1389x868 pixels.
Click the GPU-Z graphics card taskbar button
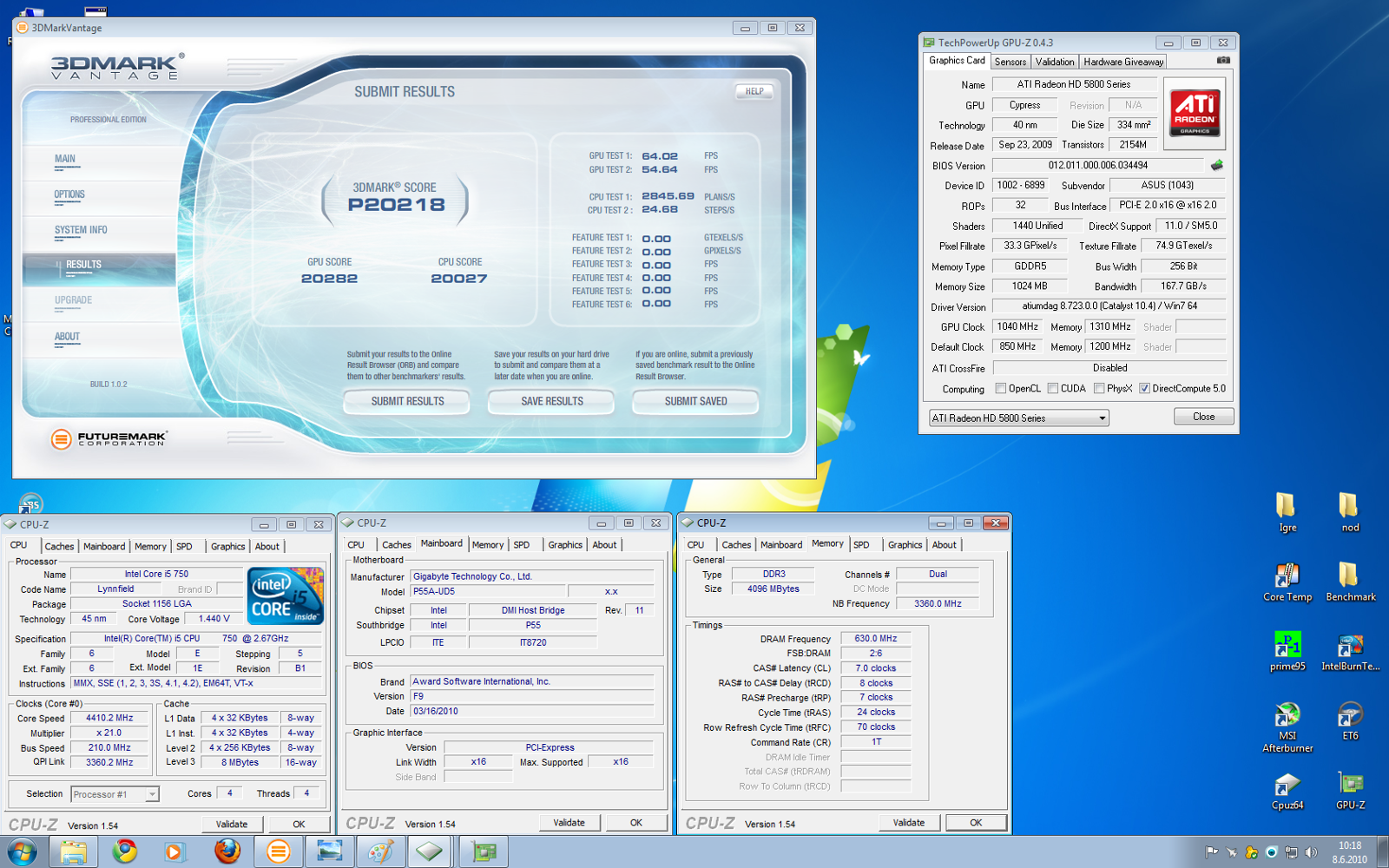(484, 852)
